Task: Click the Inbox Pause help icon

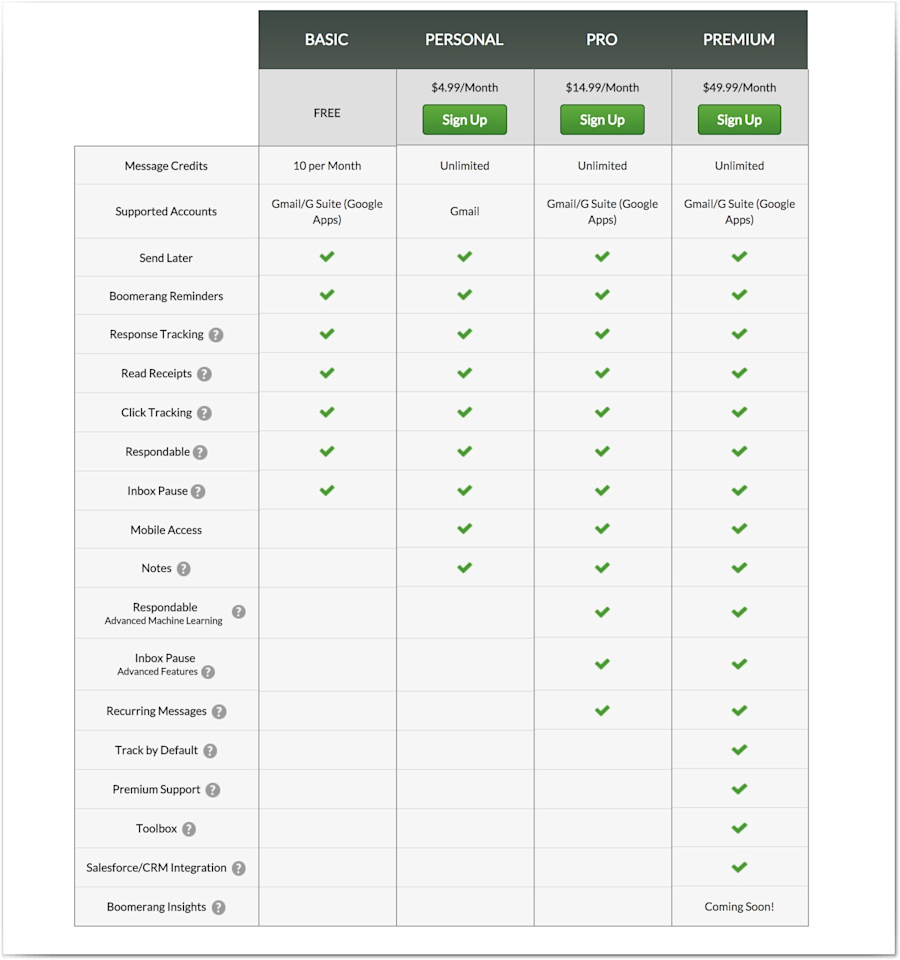Action: [197, 490]
